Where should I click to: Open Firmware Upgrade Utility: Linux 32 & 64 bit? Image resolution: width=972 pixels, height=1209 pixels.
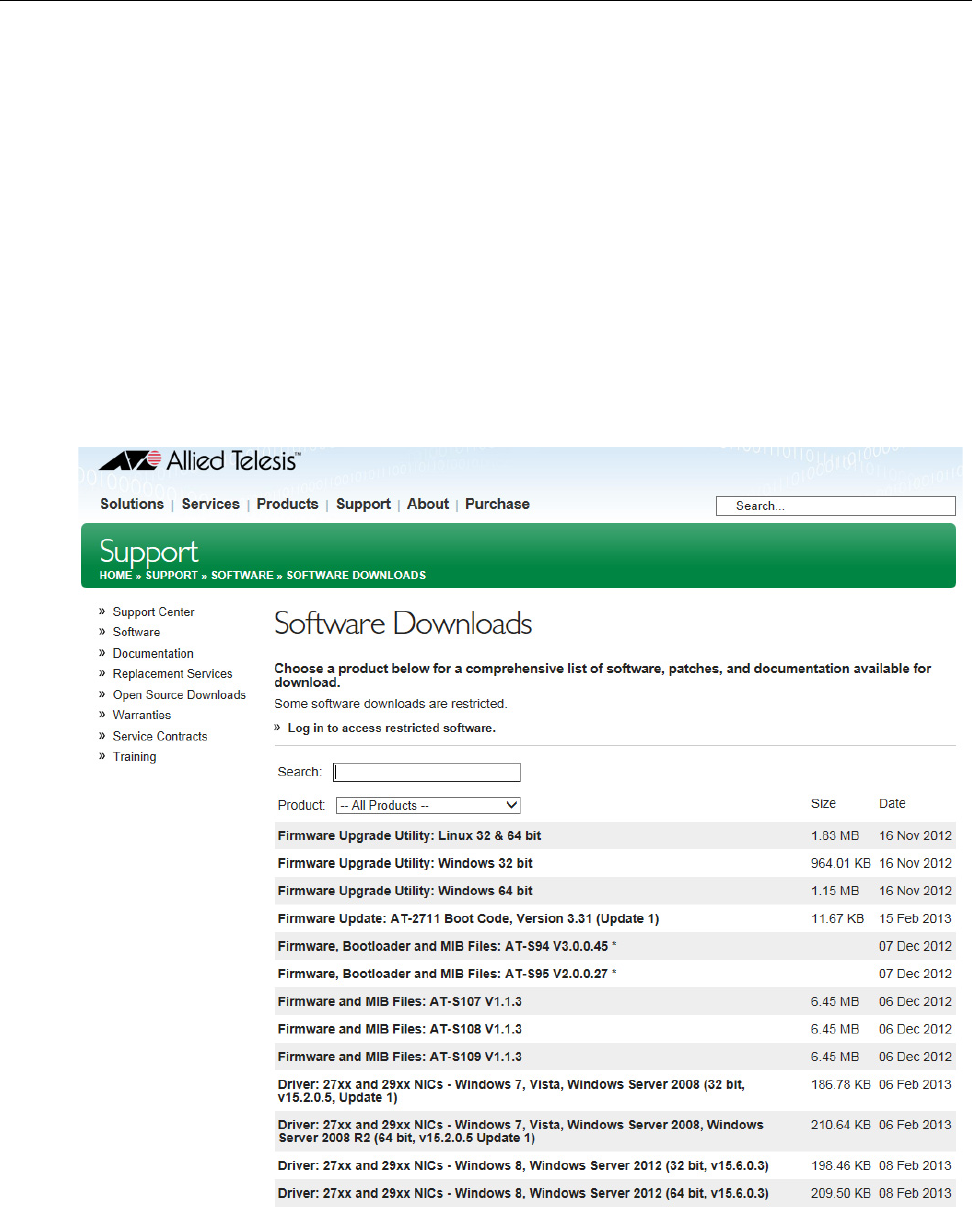[410, 835]
